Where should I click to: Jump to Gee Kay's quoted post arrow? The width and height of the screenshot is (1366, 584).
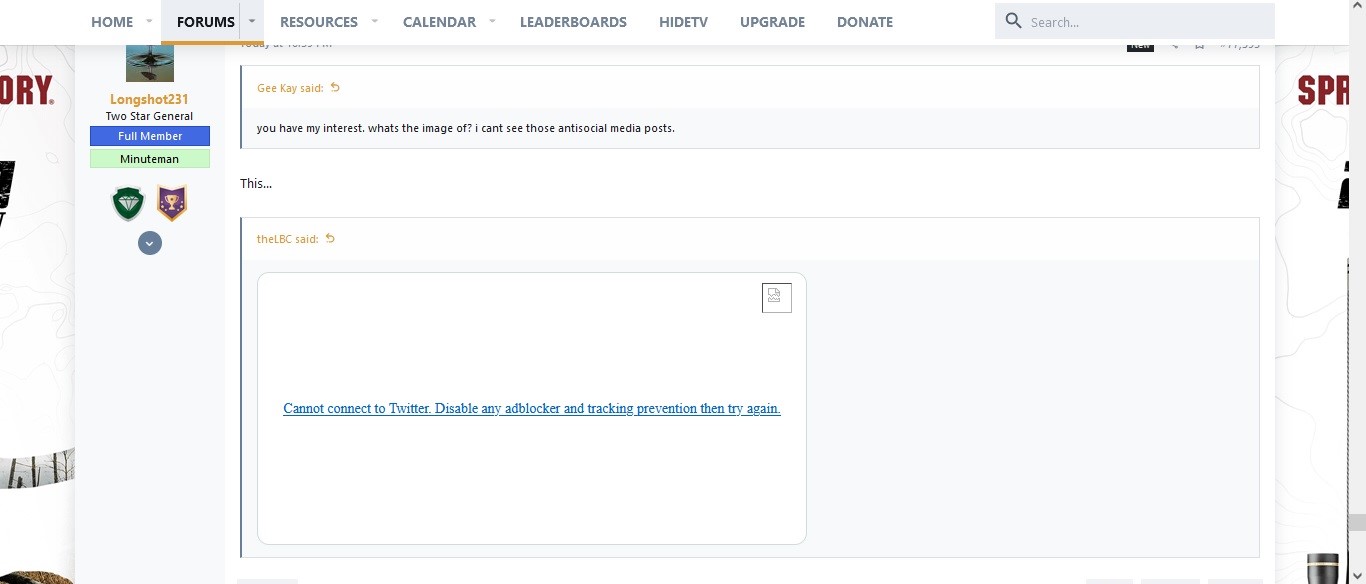point(335,88)
